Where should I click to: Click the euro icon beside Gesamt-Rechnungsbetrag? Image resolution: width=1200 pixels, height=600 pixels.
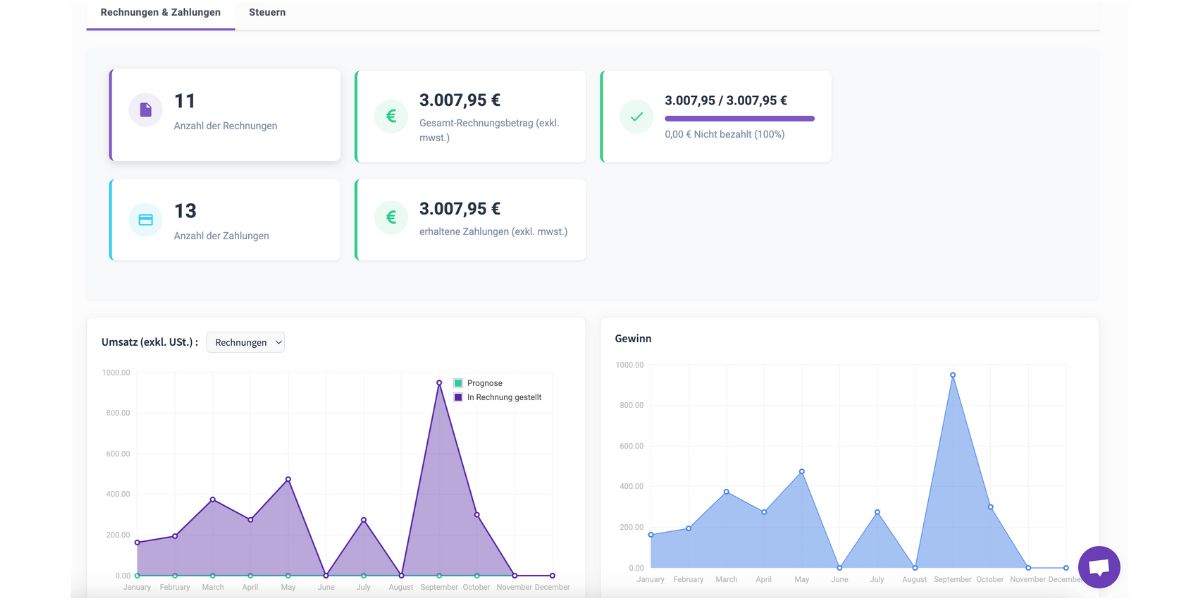pyautogui.click(x=390, y=116)
